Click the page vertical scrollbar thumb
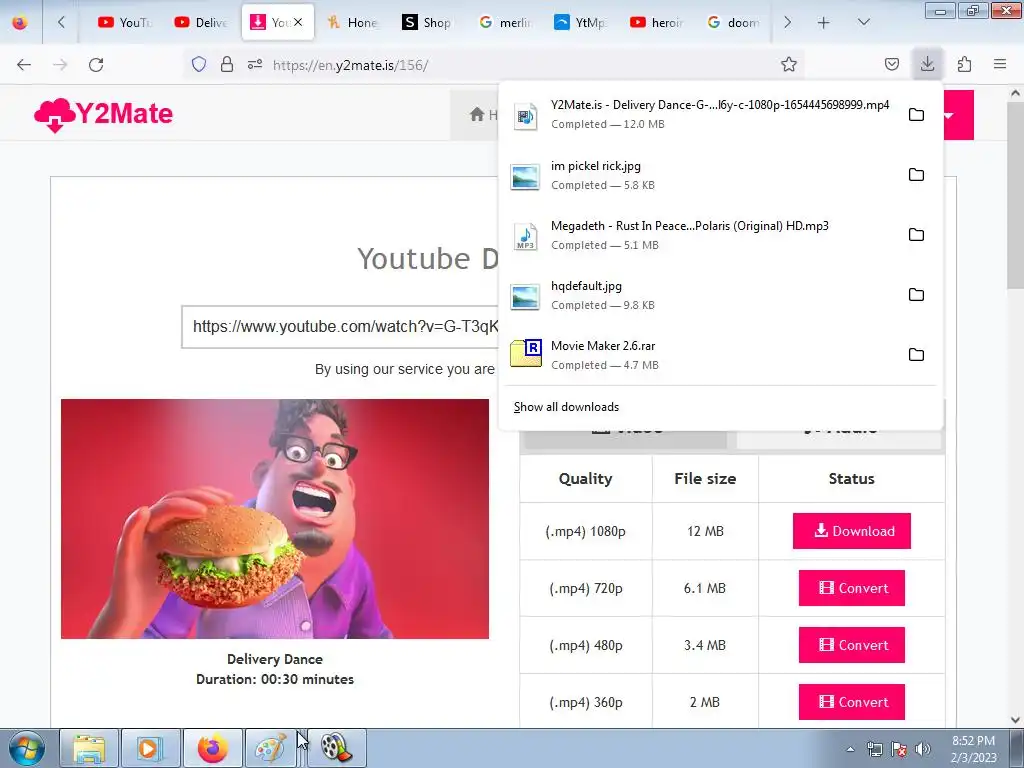Screen dimensions: 1024x768 click(1015, 196)
